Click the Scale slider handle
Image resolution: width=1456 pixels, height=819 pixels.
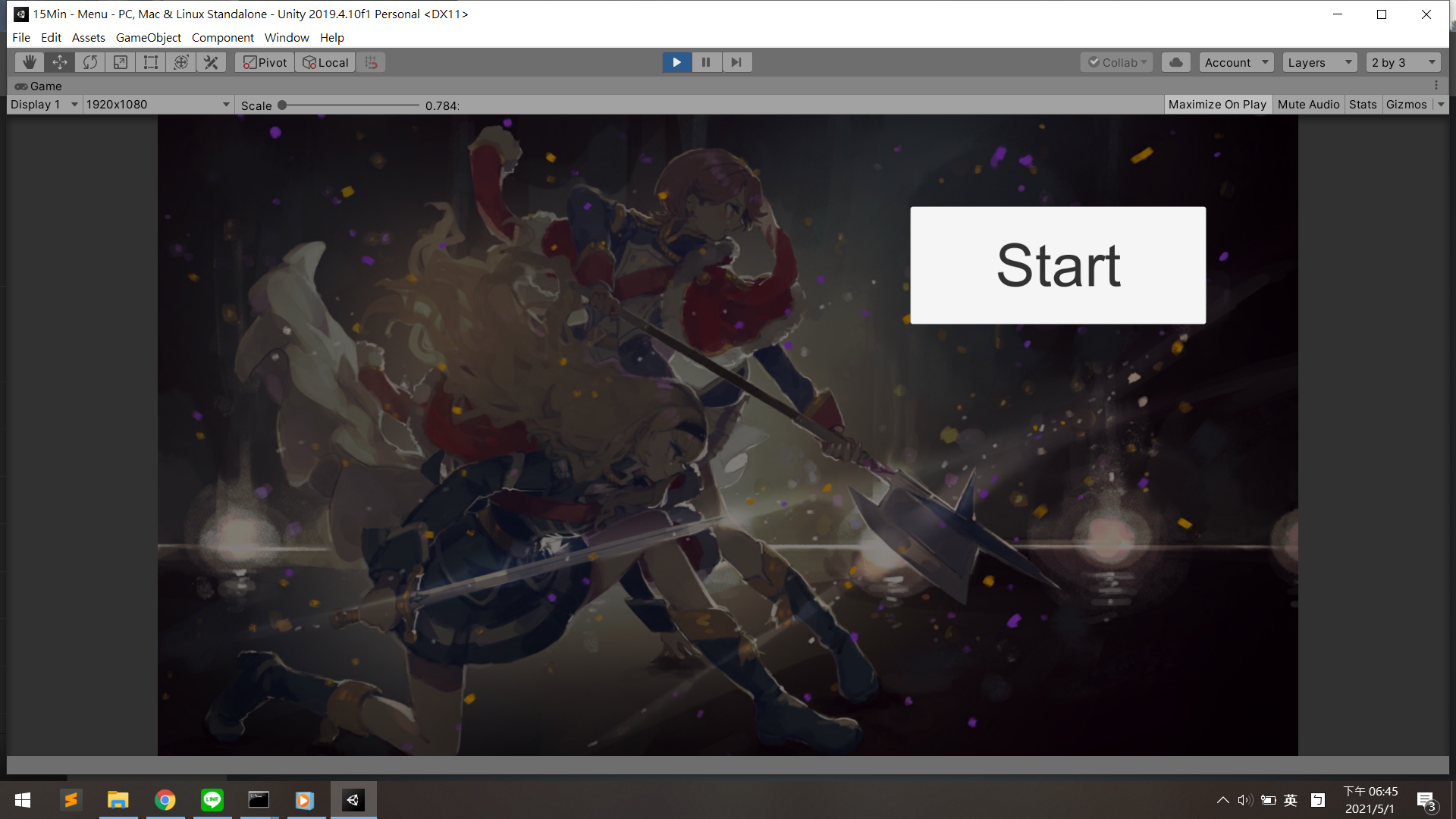coord(282,105)
